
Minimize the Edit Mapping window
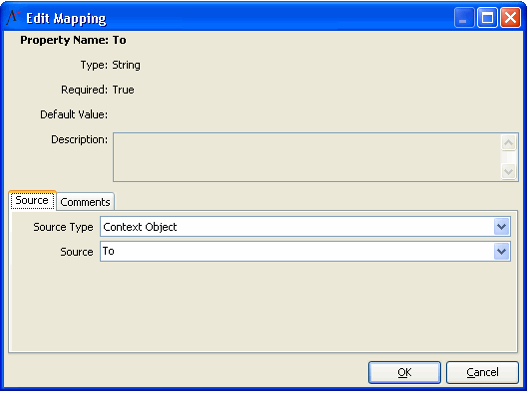click(x=464, y=18)
